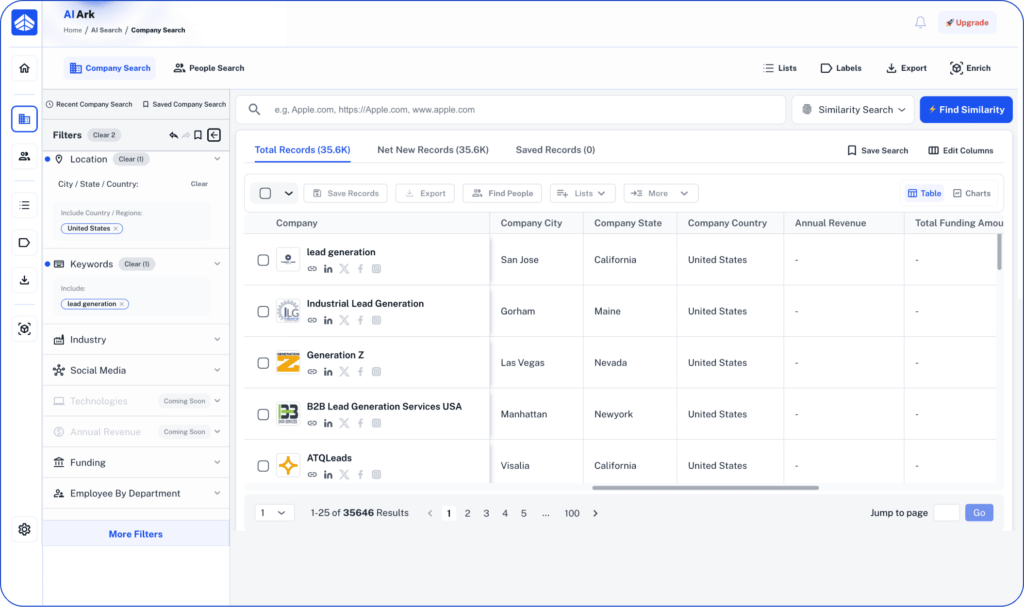Open the Home icon in left sidebar
Screen dimensions: 1024x607
22,67
